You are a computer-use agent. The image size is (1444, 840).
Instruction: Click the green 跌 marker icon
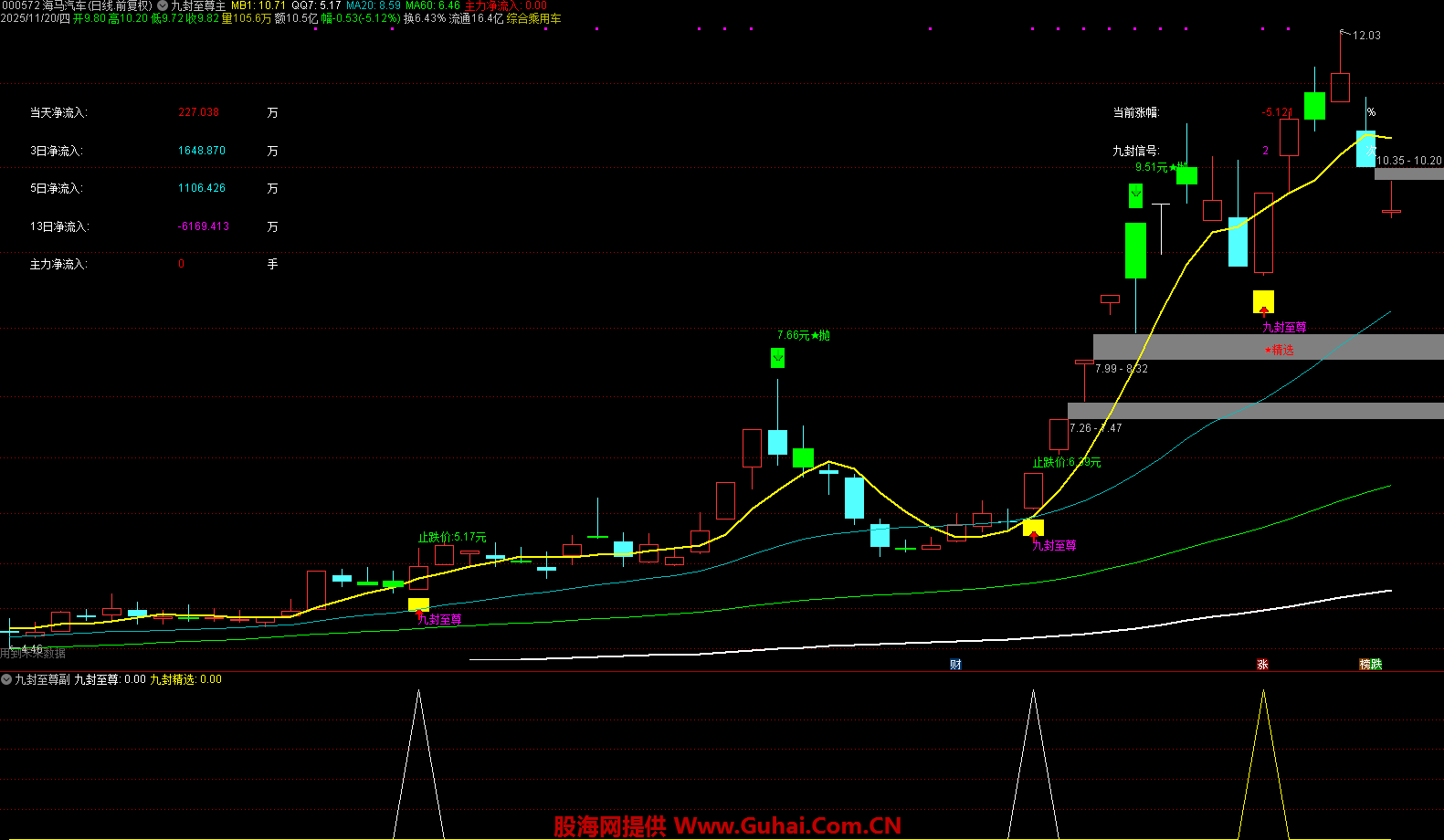point(1376,664)
